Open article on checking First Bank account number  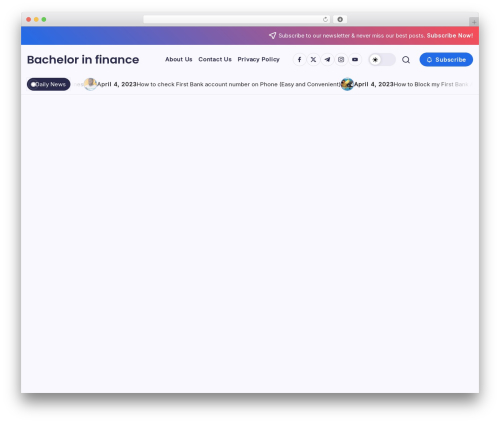(238, 84)
